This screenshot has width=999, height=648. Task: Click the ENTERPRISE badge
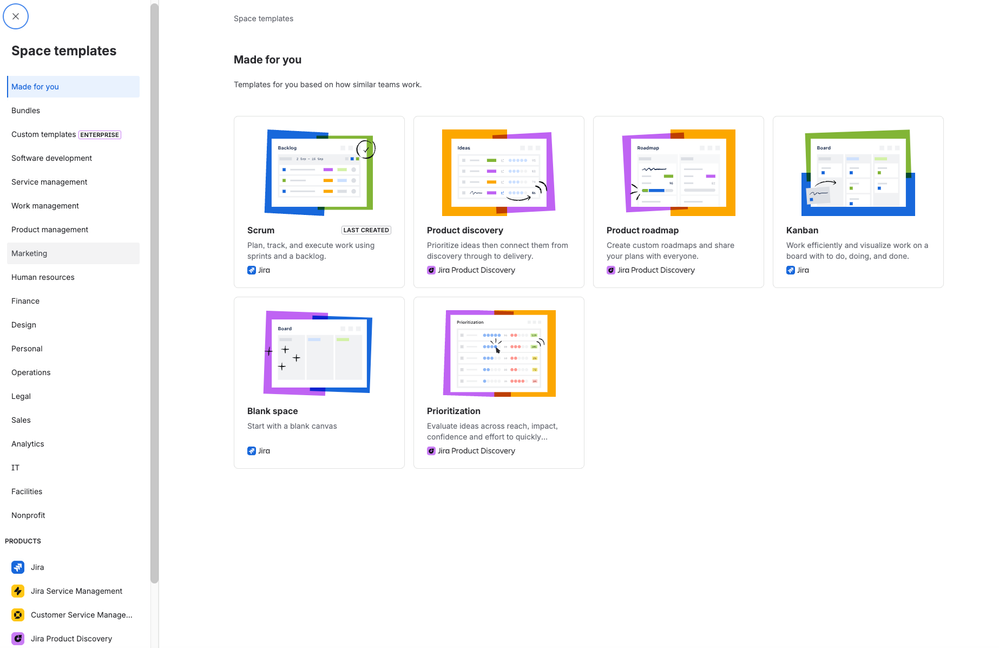coord(99,134)
